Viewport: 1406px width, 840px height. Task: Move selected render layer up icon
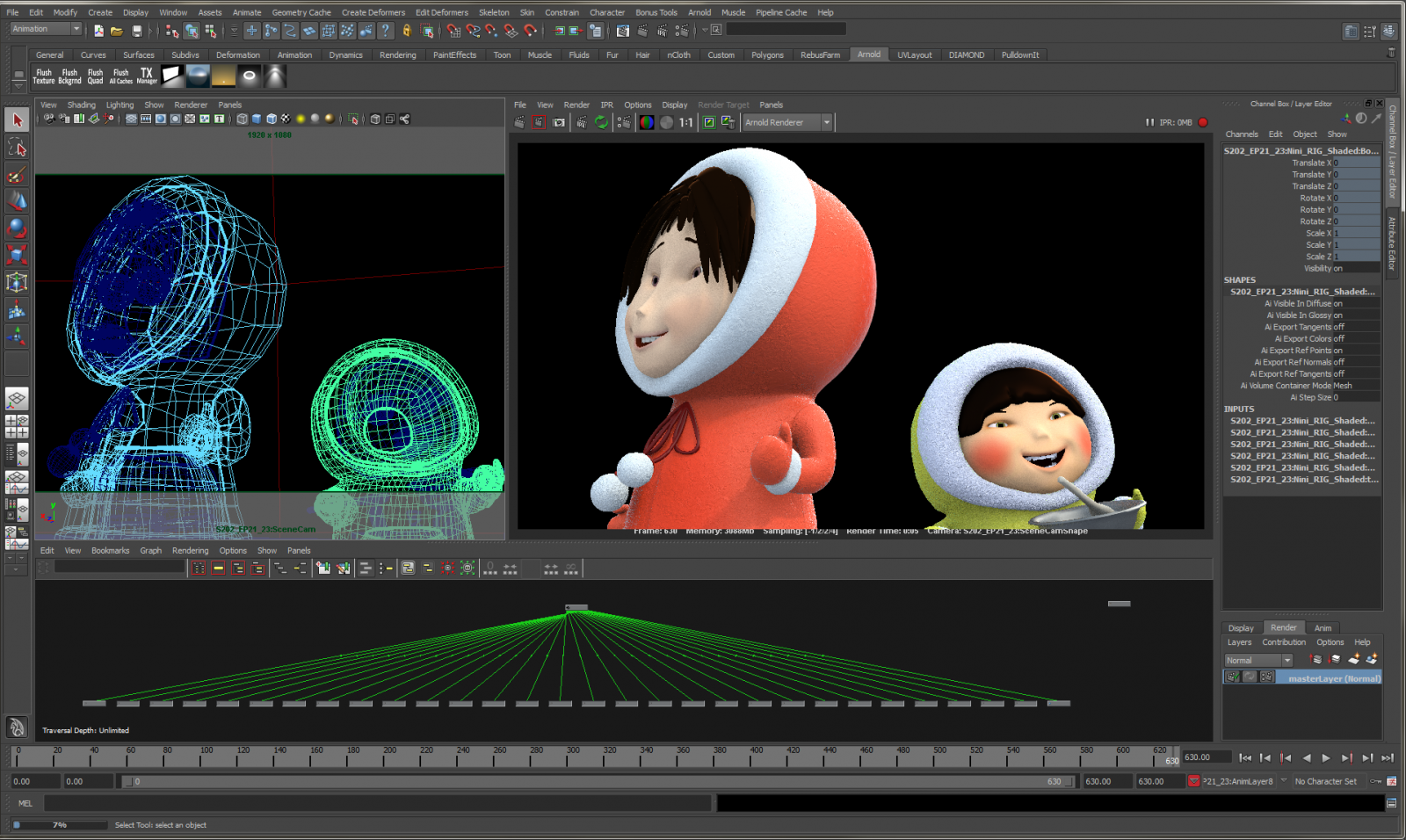pos(1315,659)
